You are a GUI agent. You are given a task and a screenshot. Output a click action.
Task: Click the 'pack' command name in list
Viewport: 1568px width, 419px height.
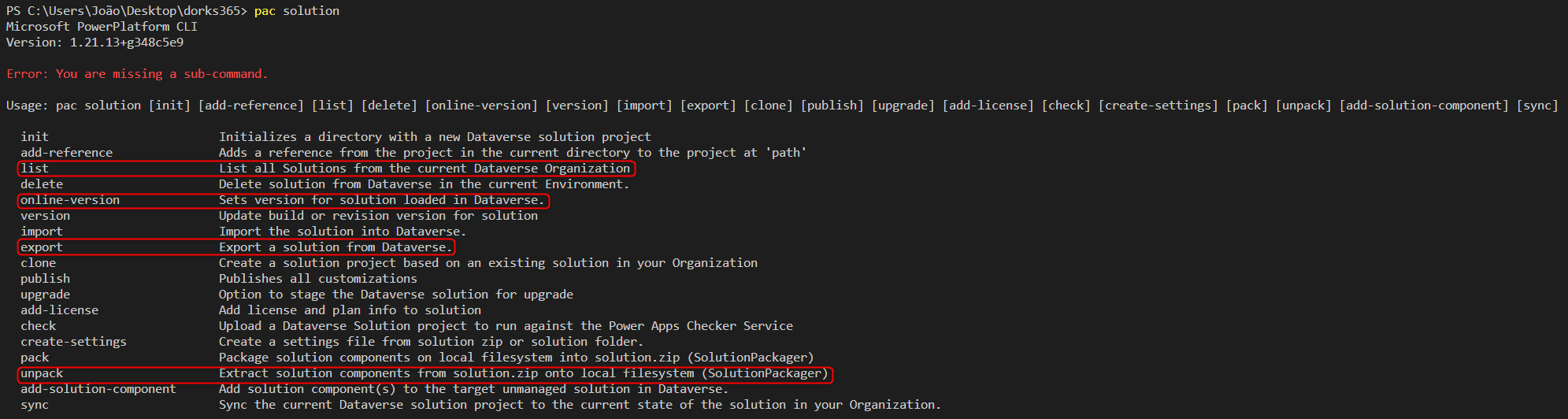[35, 358]
